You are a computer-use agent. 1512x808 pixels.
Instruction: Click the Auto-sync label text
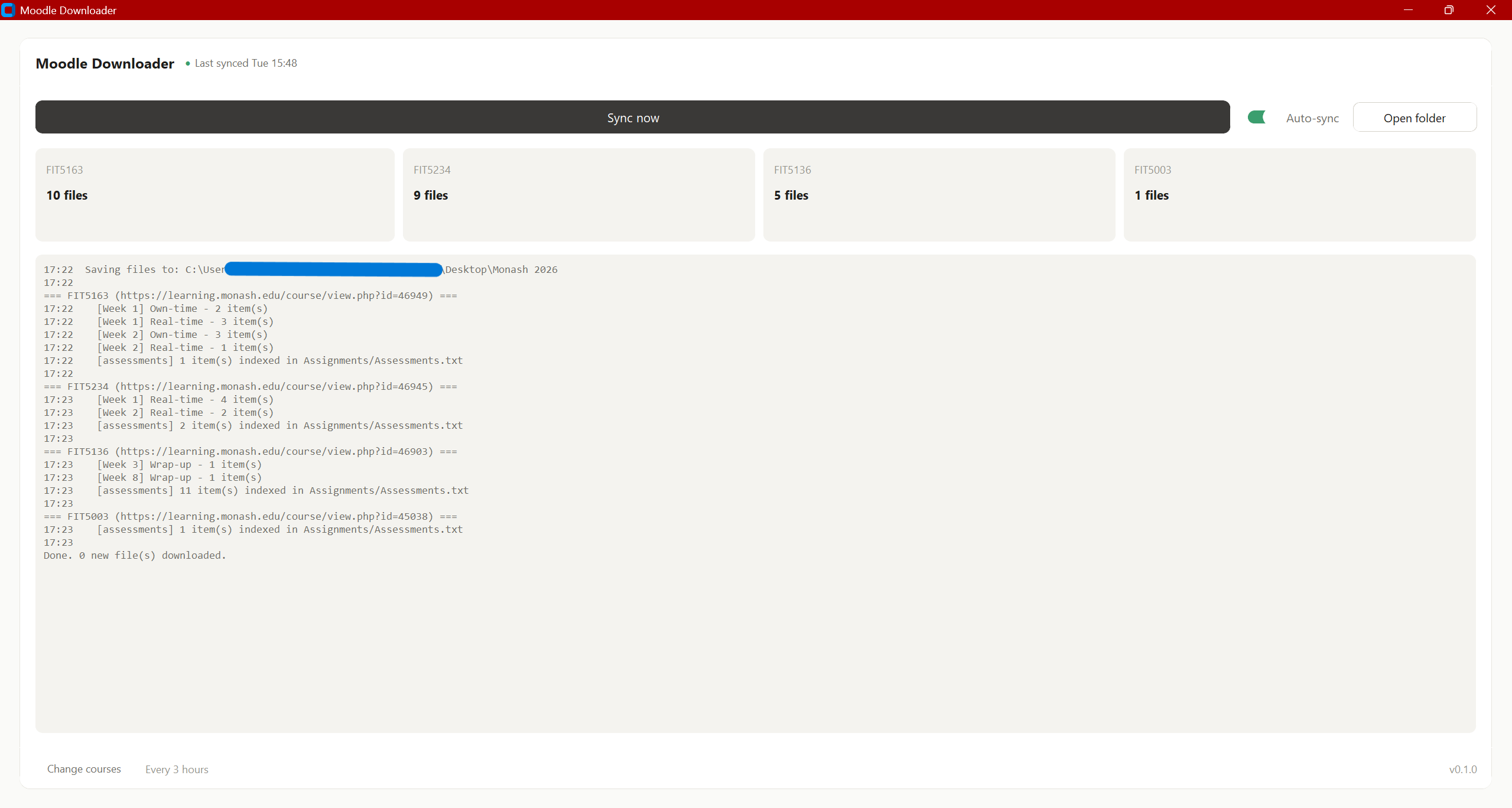click(1312, 118)
